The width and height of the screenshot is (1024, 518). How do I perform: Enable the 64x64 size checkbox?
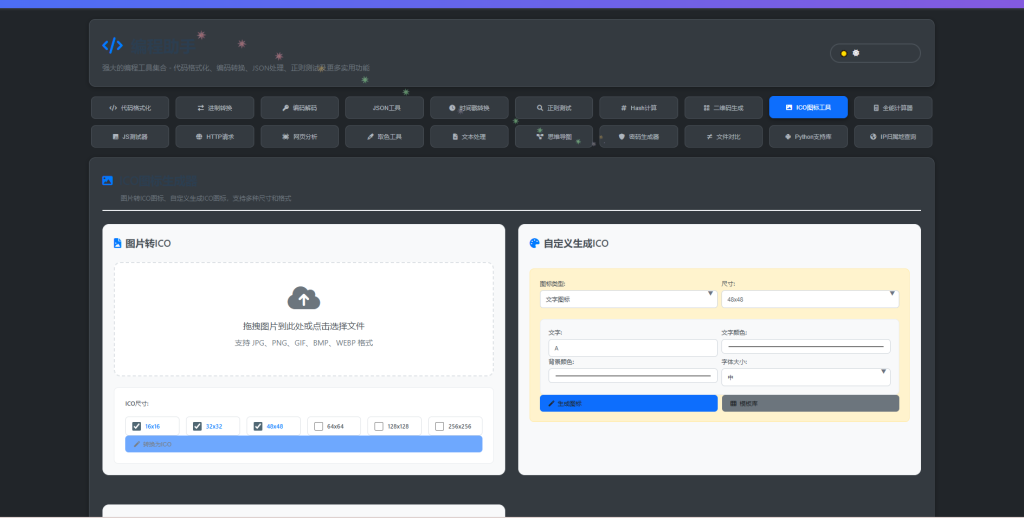(318, 426)
